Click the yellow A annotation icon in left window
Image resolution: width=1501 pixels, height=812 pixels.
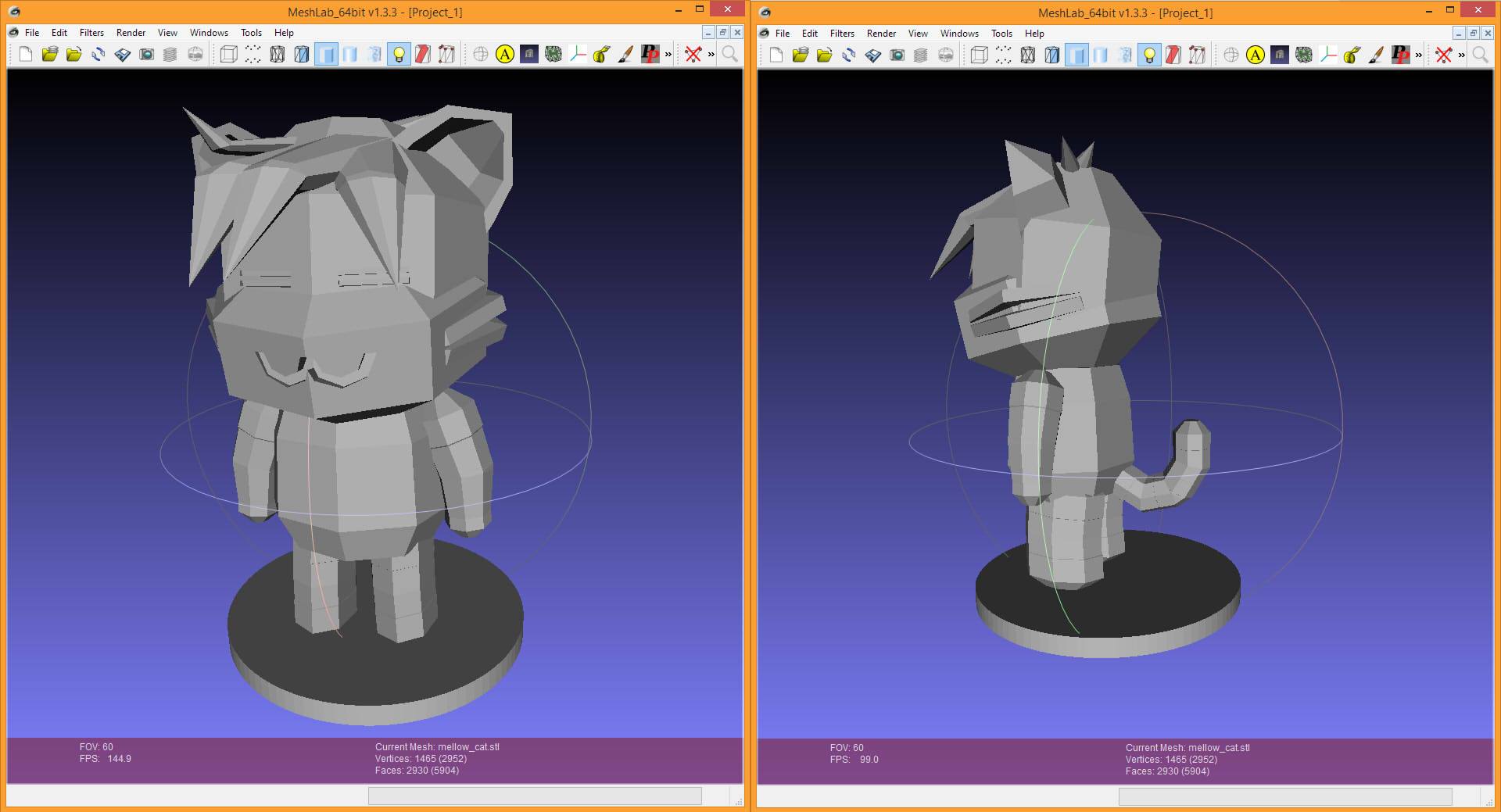[505, 54]
